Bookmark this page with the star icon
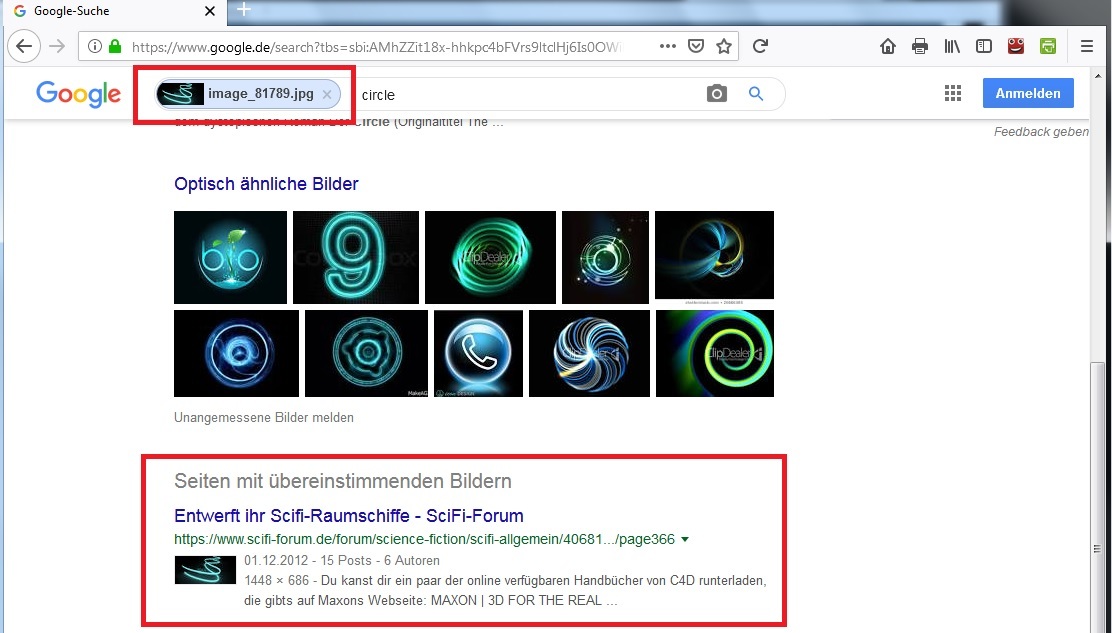Image resolution: width=1112 pixels, height=633 pixels. (724, 46)
